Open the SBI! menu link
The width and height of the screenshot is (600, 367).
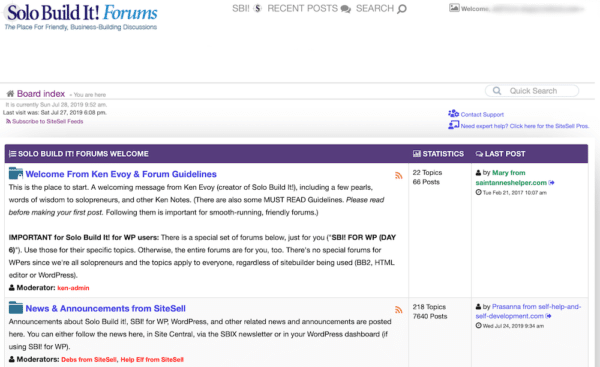click(x=241, y=8)
